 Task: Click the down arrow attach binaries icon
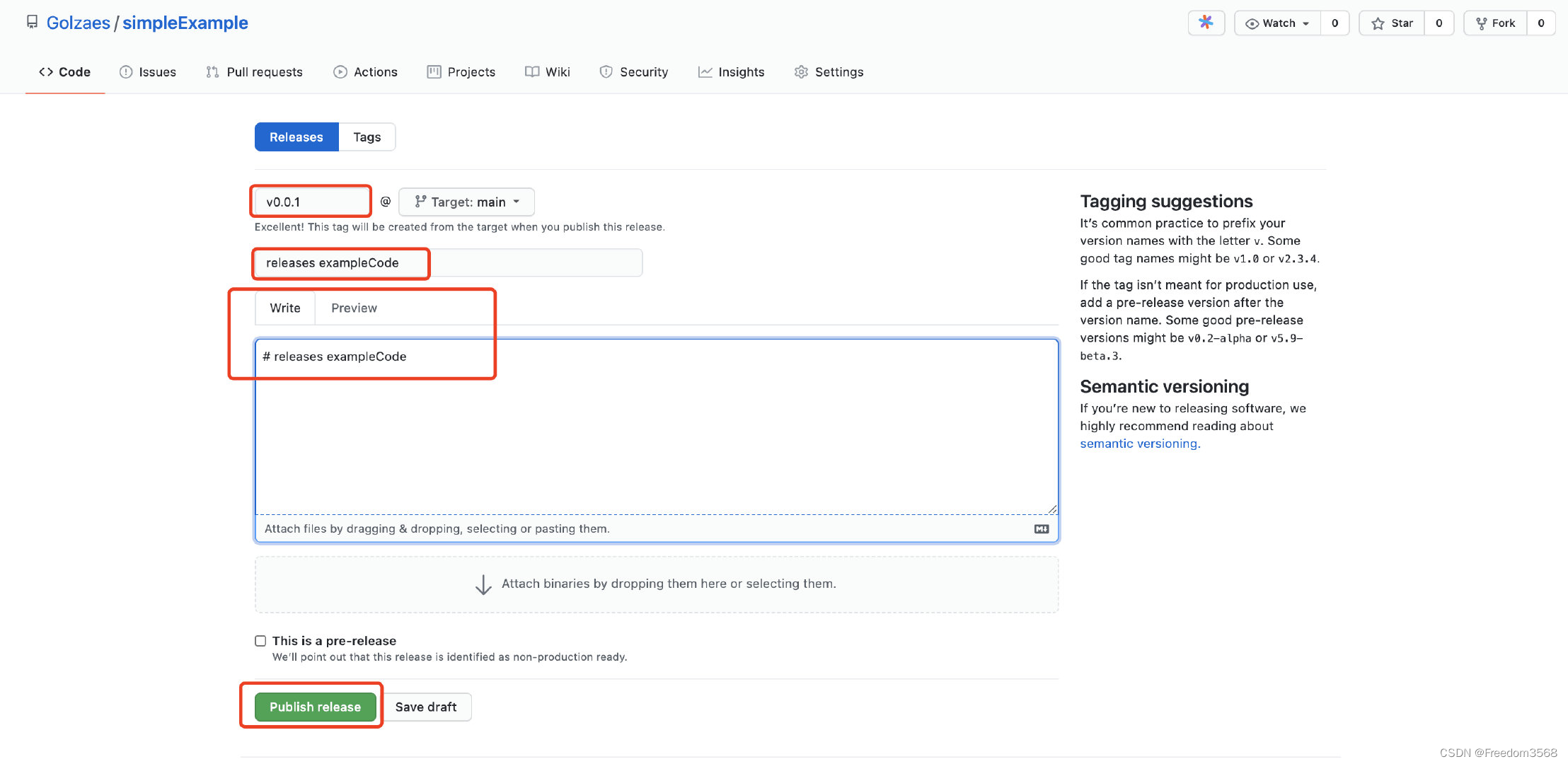tap(483, 584)
